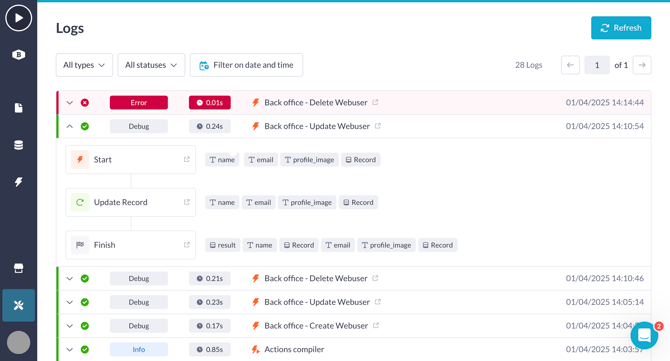This screenshot has width=670, height=361.
Task: Click the play button in the sidebar
Action: (x=18, y=18)
